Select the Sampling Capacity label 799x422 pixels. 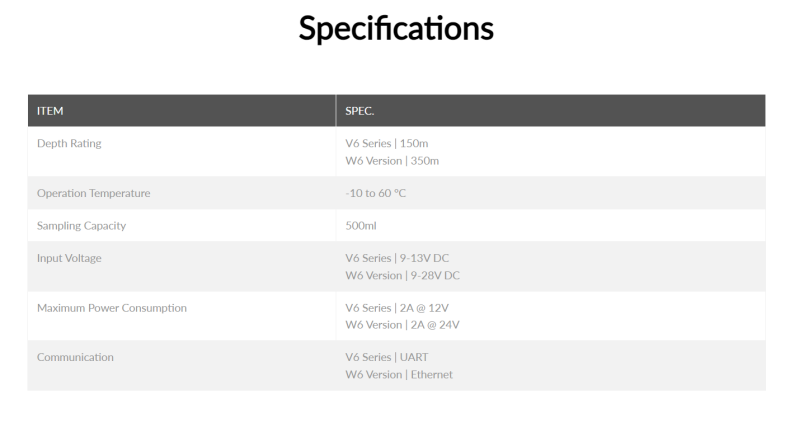[81, 225]
